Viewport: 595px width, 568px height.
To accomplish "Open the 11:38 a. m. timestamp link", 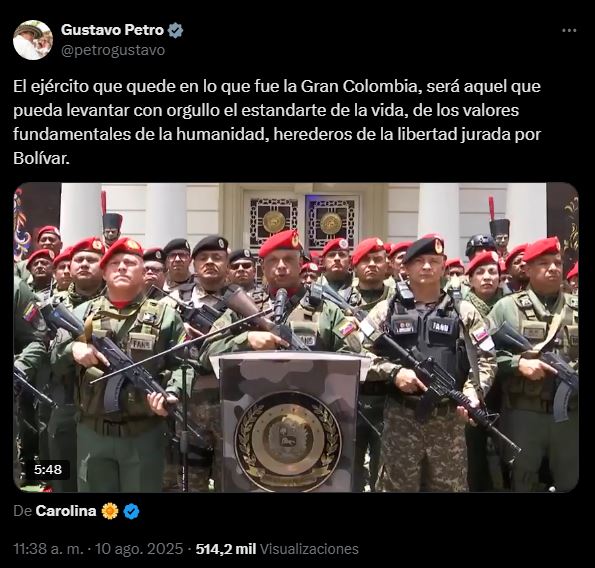I will [x=48, y=549].
